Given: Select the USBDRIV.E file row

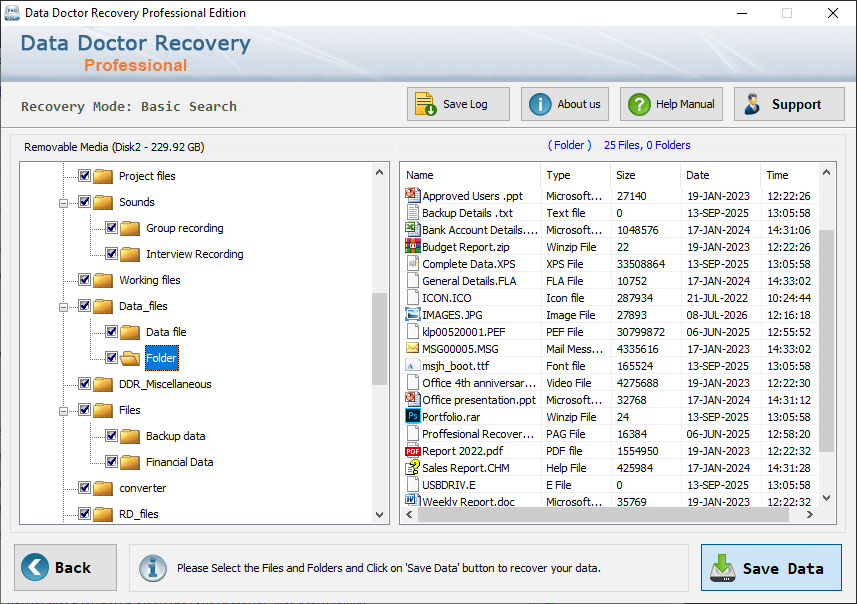Looking at the screenshot, I should pyautogui.click(x=611, y=485).
